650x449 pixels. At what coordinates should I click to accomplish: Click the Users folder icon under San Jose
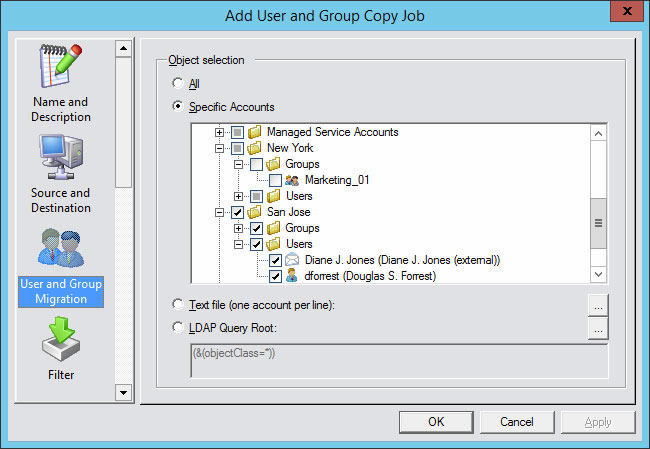click(x=273, y=244)
